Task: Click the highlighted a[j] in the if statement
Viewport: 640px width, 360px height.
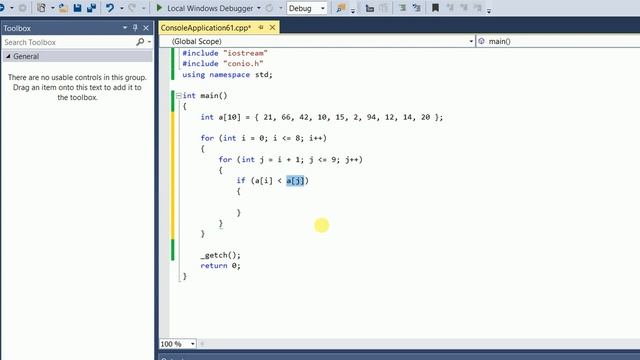Action: [296, 180]
